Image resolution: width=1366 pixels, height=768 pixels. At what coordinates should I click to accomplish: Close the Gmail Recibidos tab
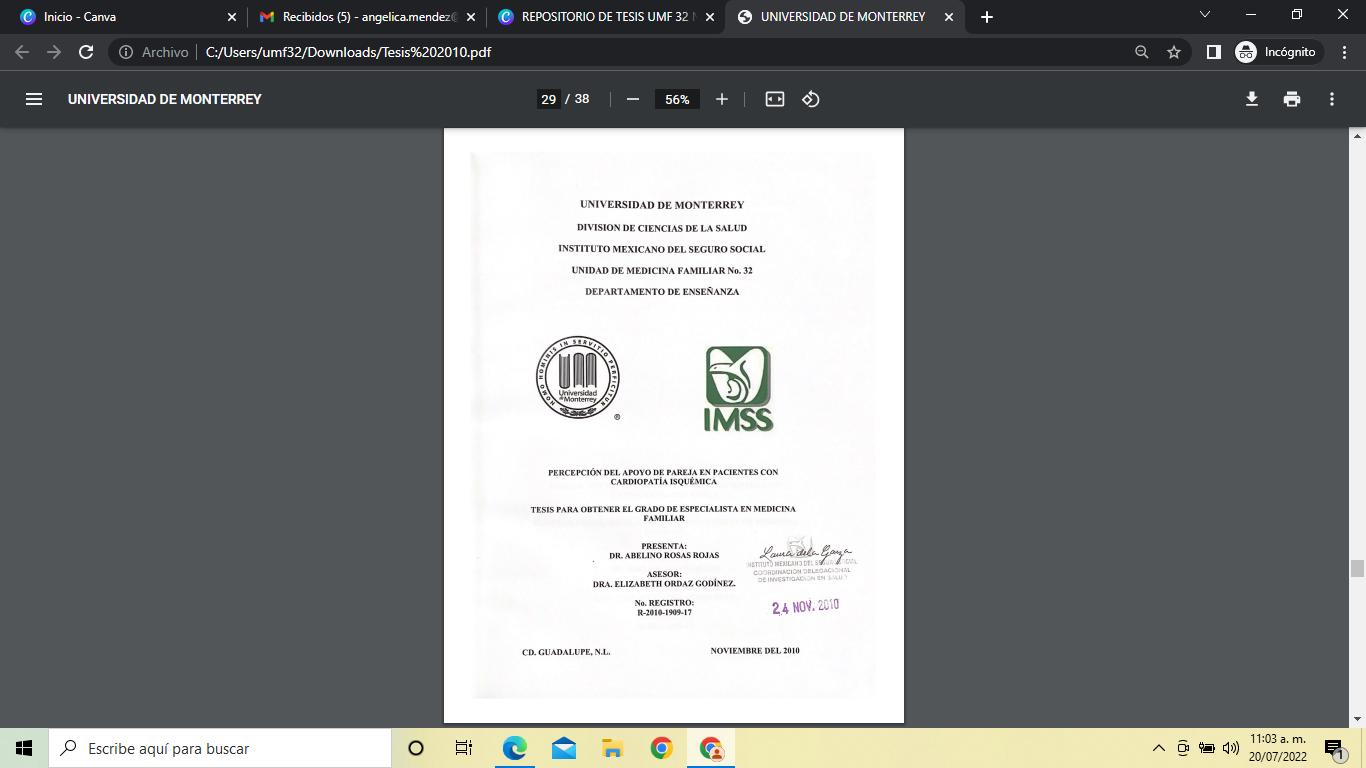(x=471, y=17)
